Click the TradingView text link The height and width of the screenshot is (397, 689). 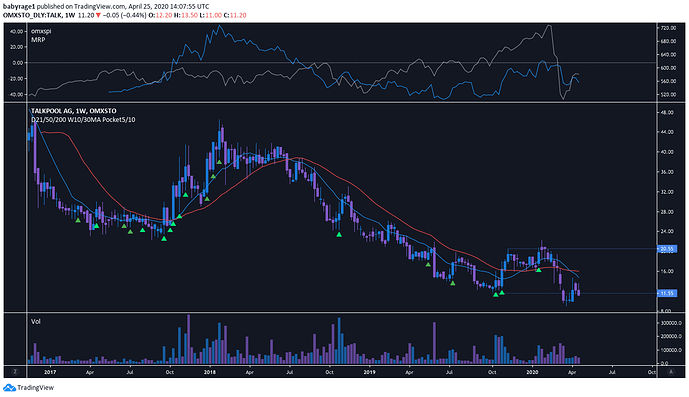click(36, 388)
